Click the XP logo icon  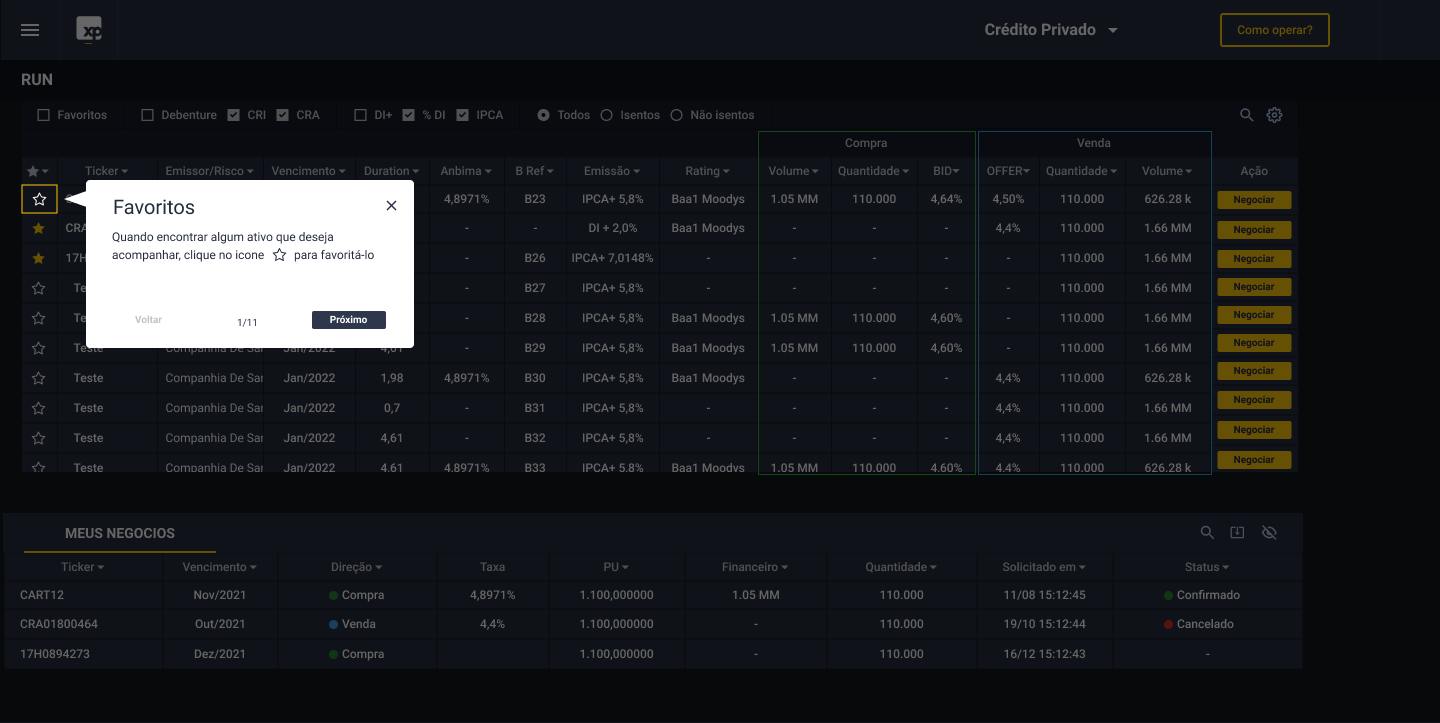[90, 30]
